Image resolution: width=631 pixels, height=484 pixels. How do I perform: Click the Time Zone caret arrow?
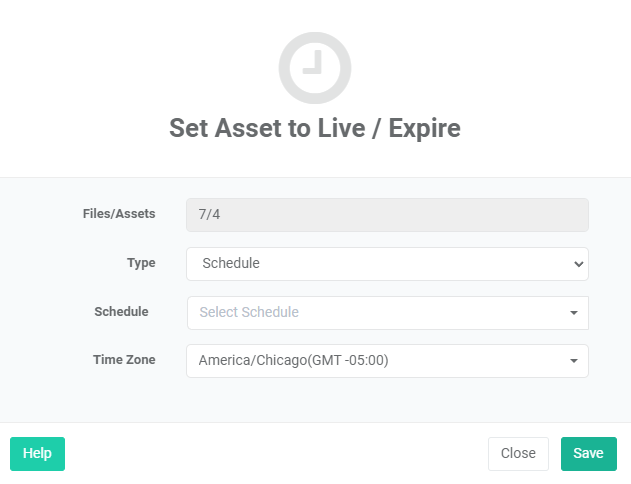coord(574,361)
